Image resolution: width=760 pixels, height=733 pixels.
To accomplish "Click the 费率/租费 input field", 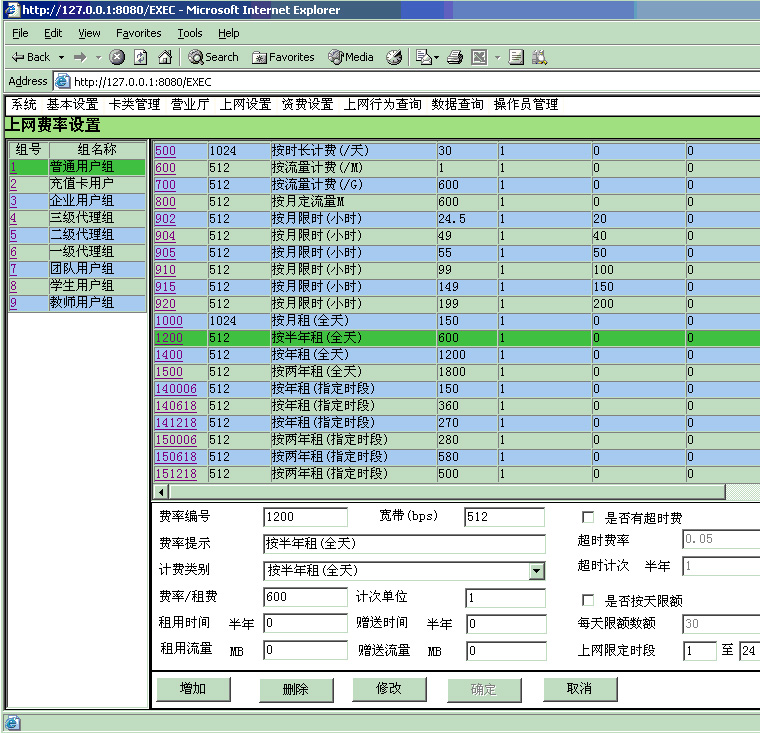I will tap(305, 597).
